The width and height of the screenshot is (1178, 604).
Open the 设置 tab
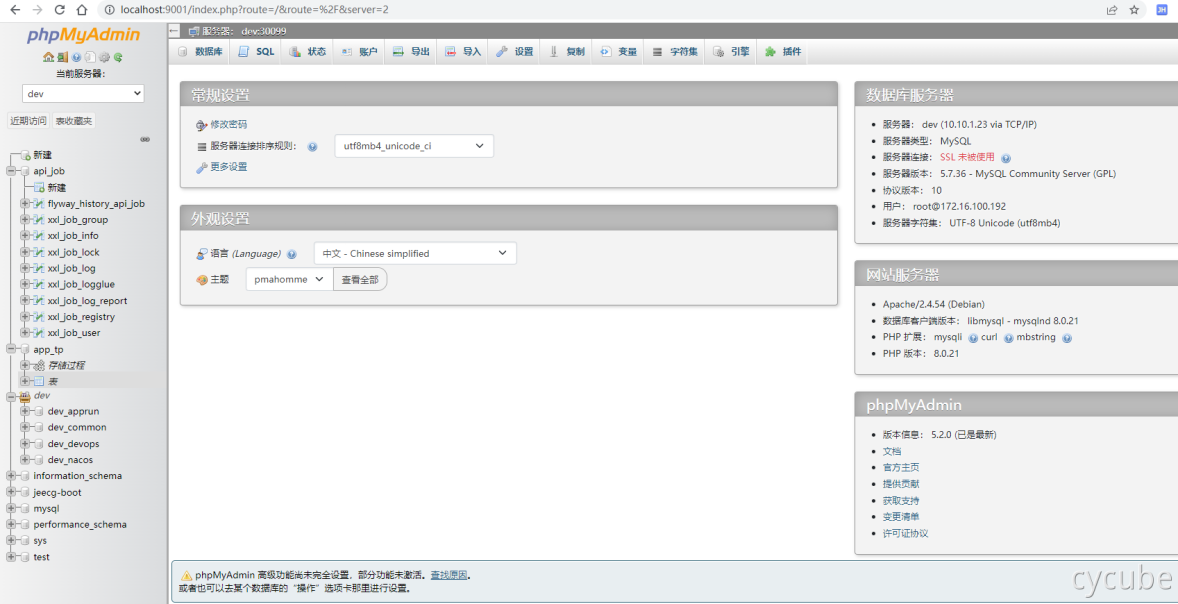[515, 52]
